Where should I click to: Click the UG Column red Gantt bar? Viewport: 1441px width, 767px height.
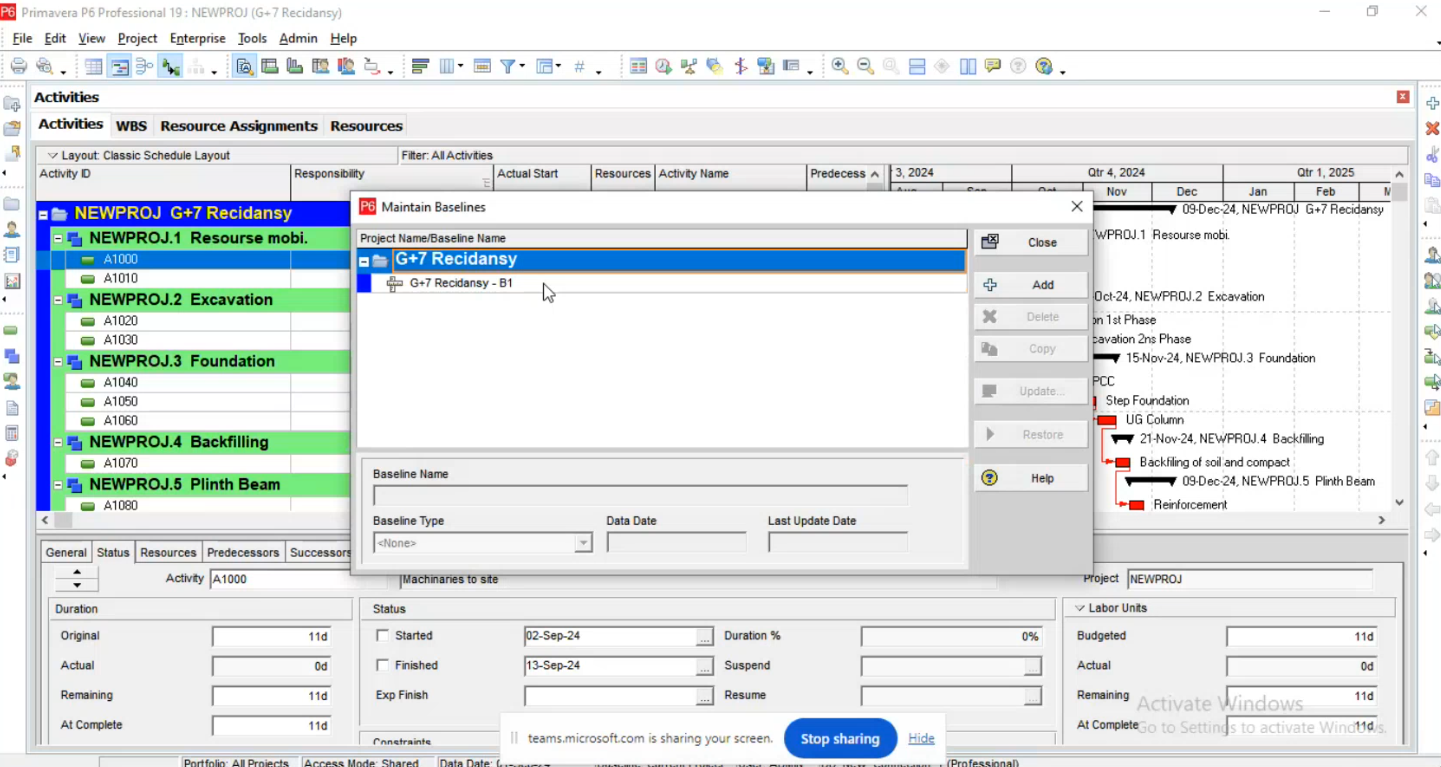coord(1106,421)
